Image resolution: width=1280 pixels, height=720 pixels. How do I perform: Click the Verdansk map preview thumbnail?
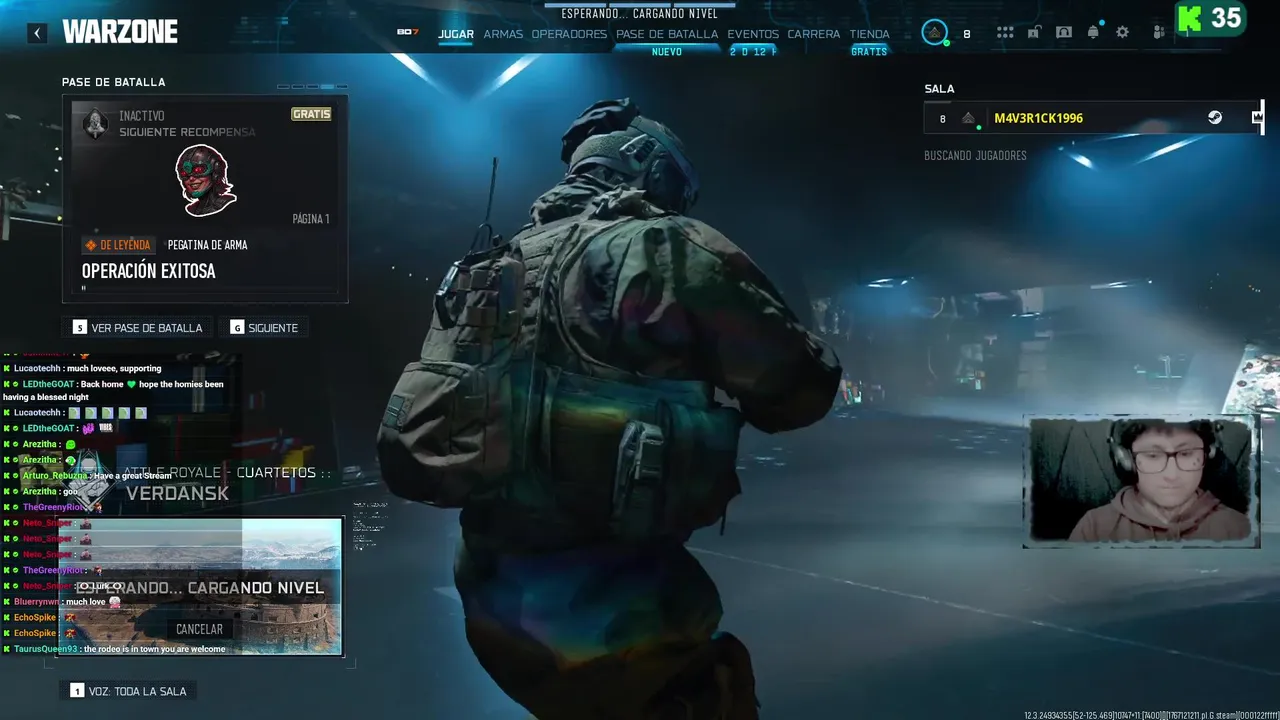point(200,586)
